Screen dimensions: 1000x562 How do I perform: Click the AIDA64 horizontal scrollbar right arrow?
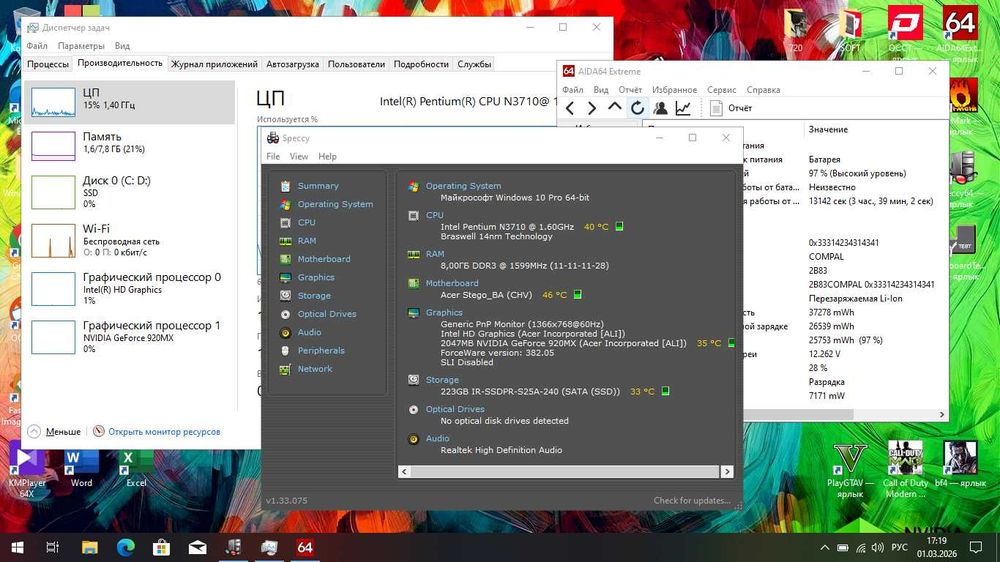942,415
